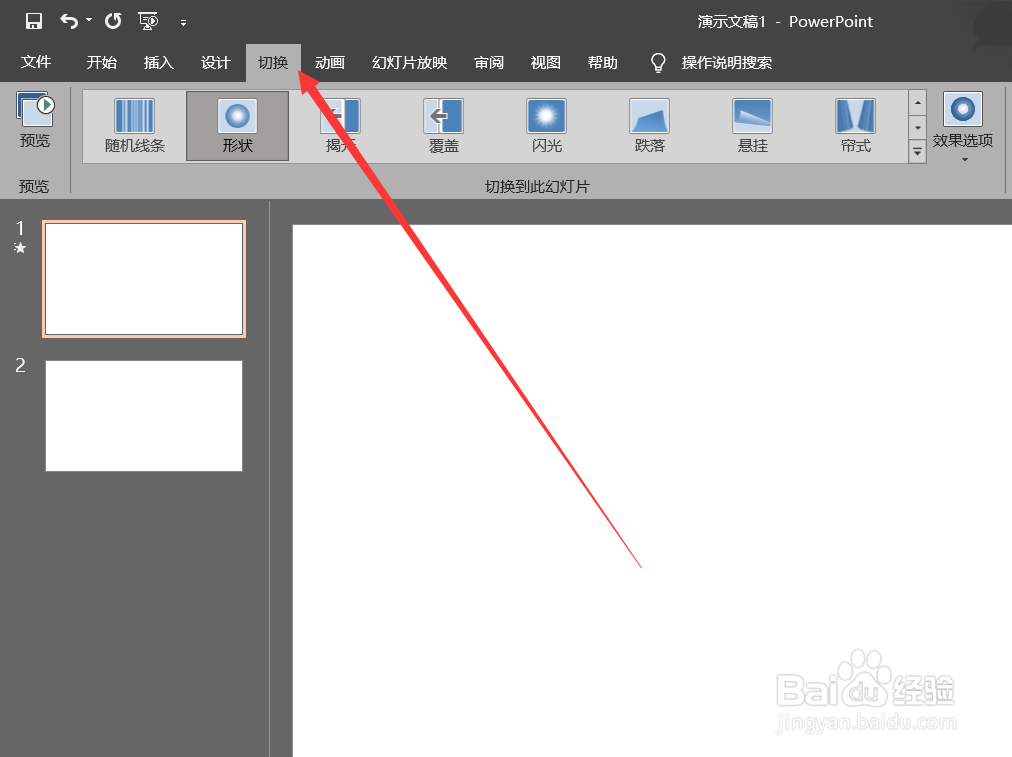Apply the 随机线条 transition

135,126
